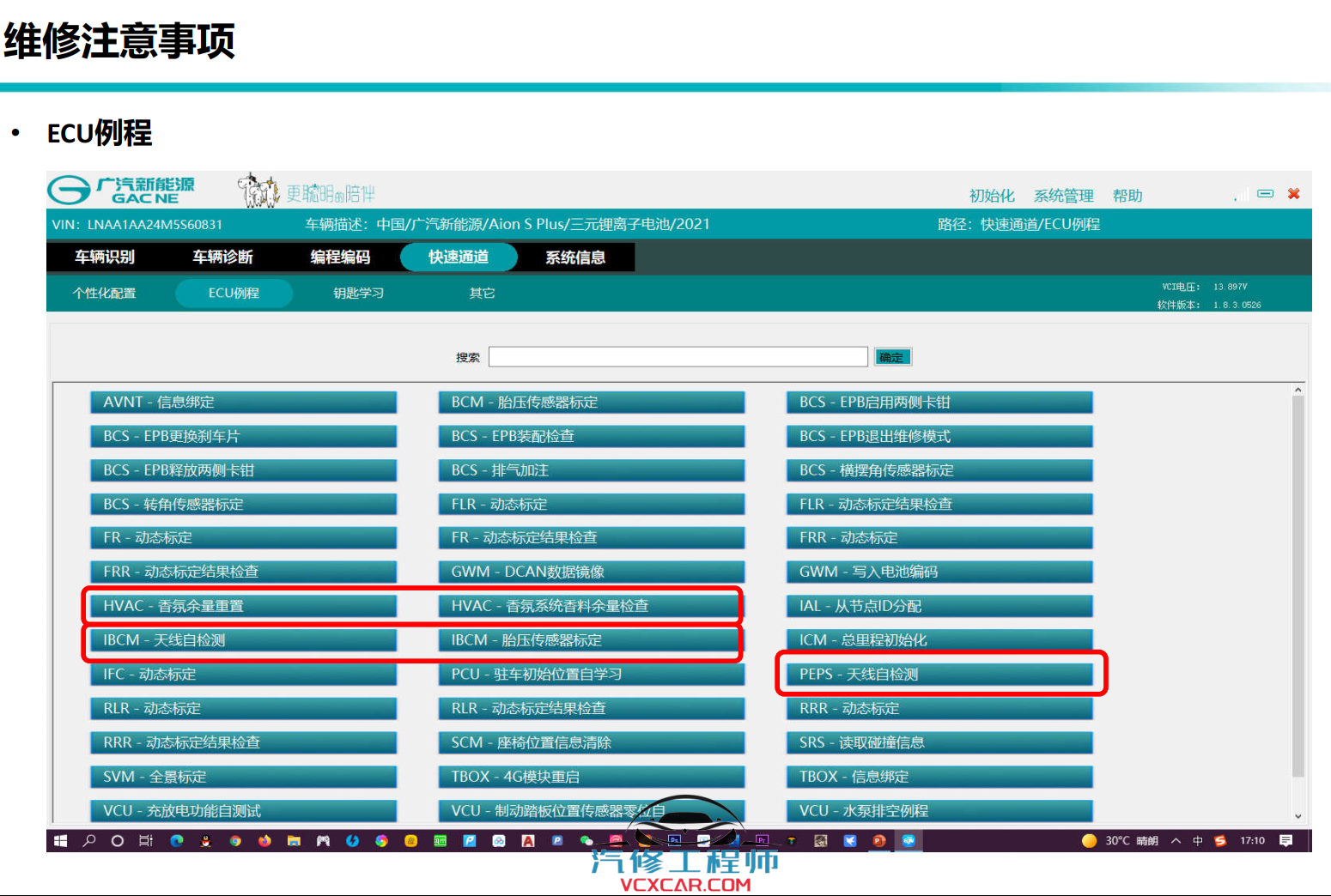The width and height of the screenshot is (1331, 896).
Task: Open Google Chrome from the taskbar
Action: click(x=235, y=841)
